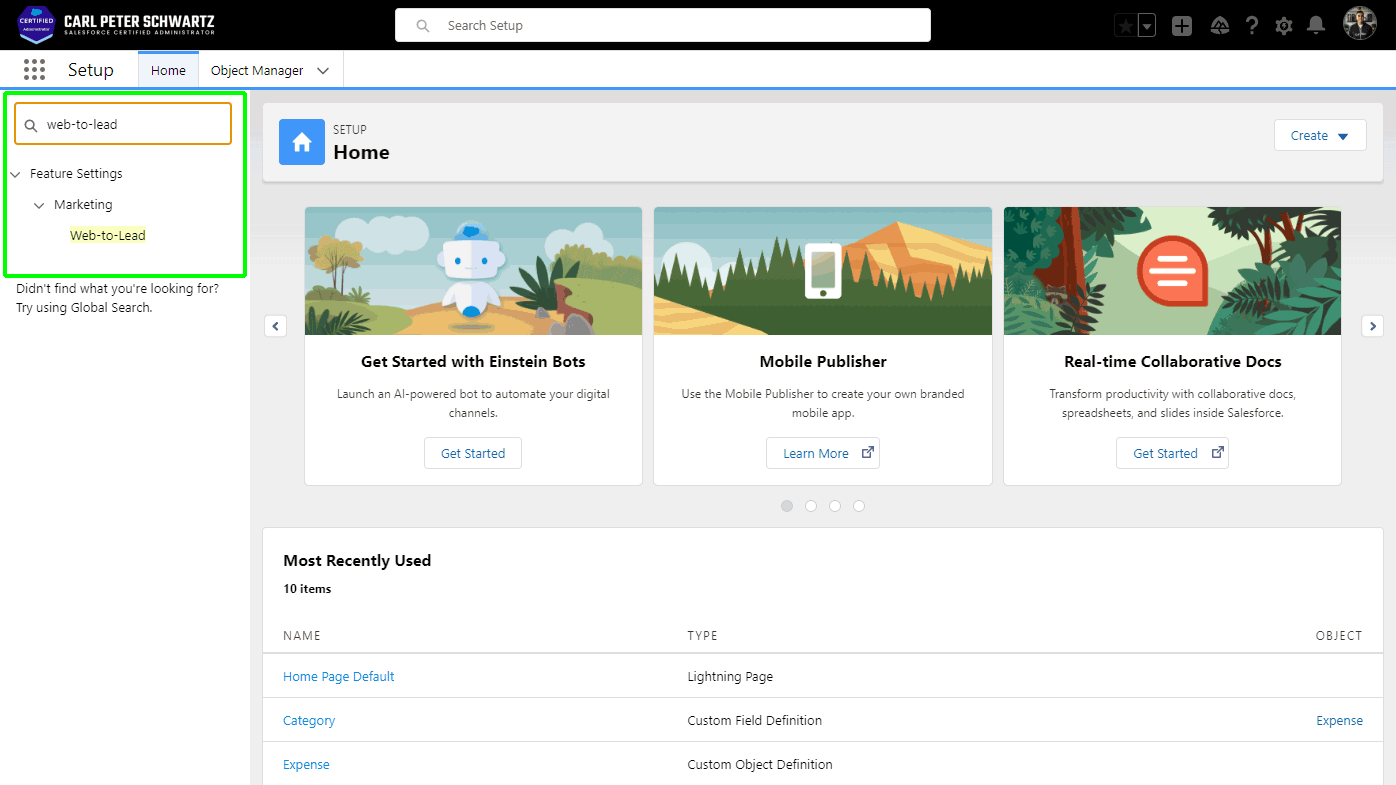1396x785 pixels.
Task: Open the Expense link in Name column
Action: [306, 765]
